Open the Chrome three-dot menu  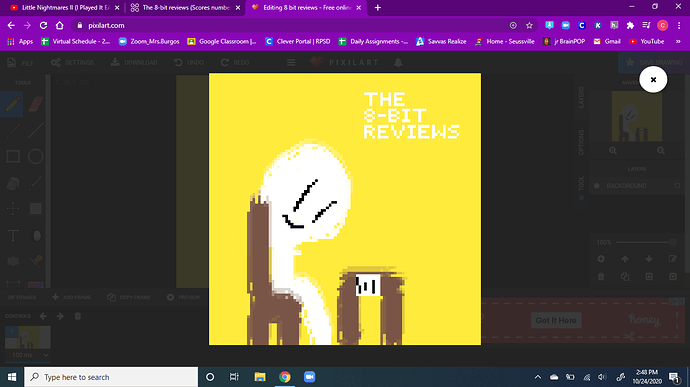679,26
